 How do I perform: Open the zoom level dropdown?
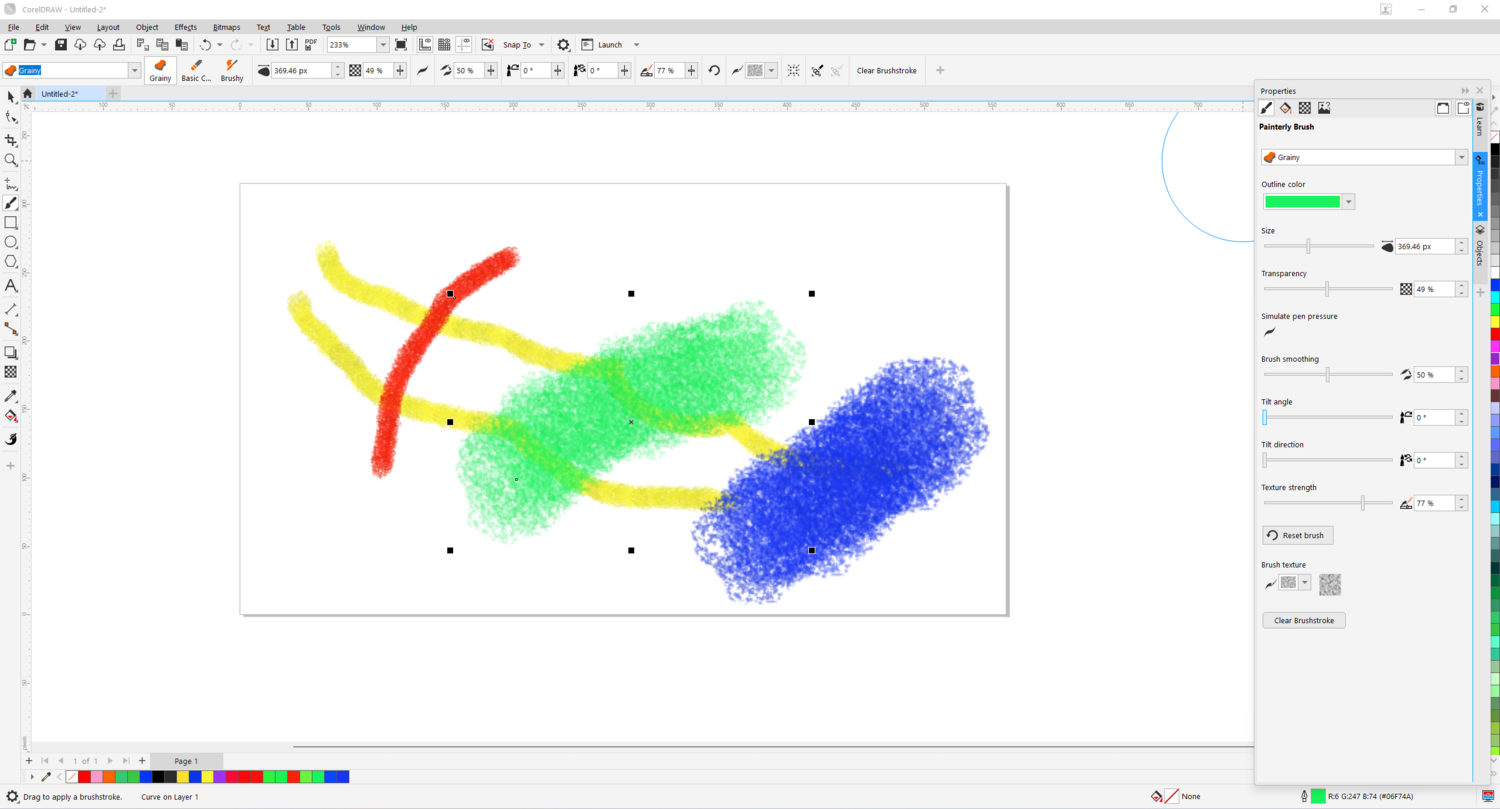click(382, 45)
